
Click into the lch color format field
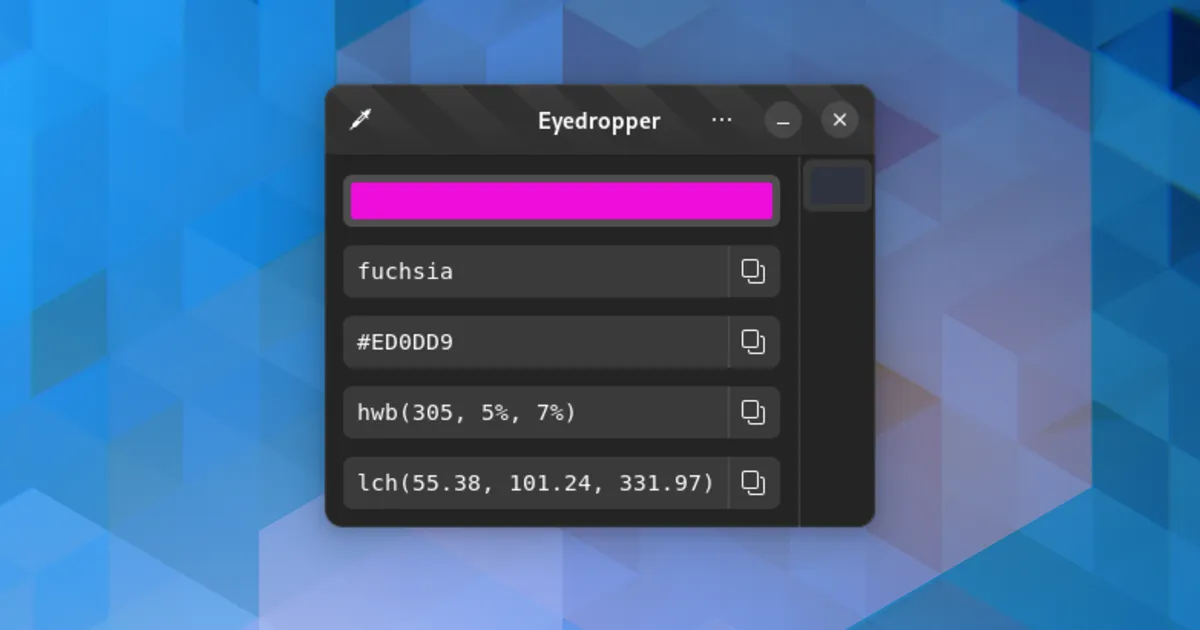[x=535, y=483]
